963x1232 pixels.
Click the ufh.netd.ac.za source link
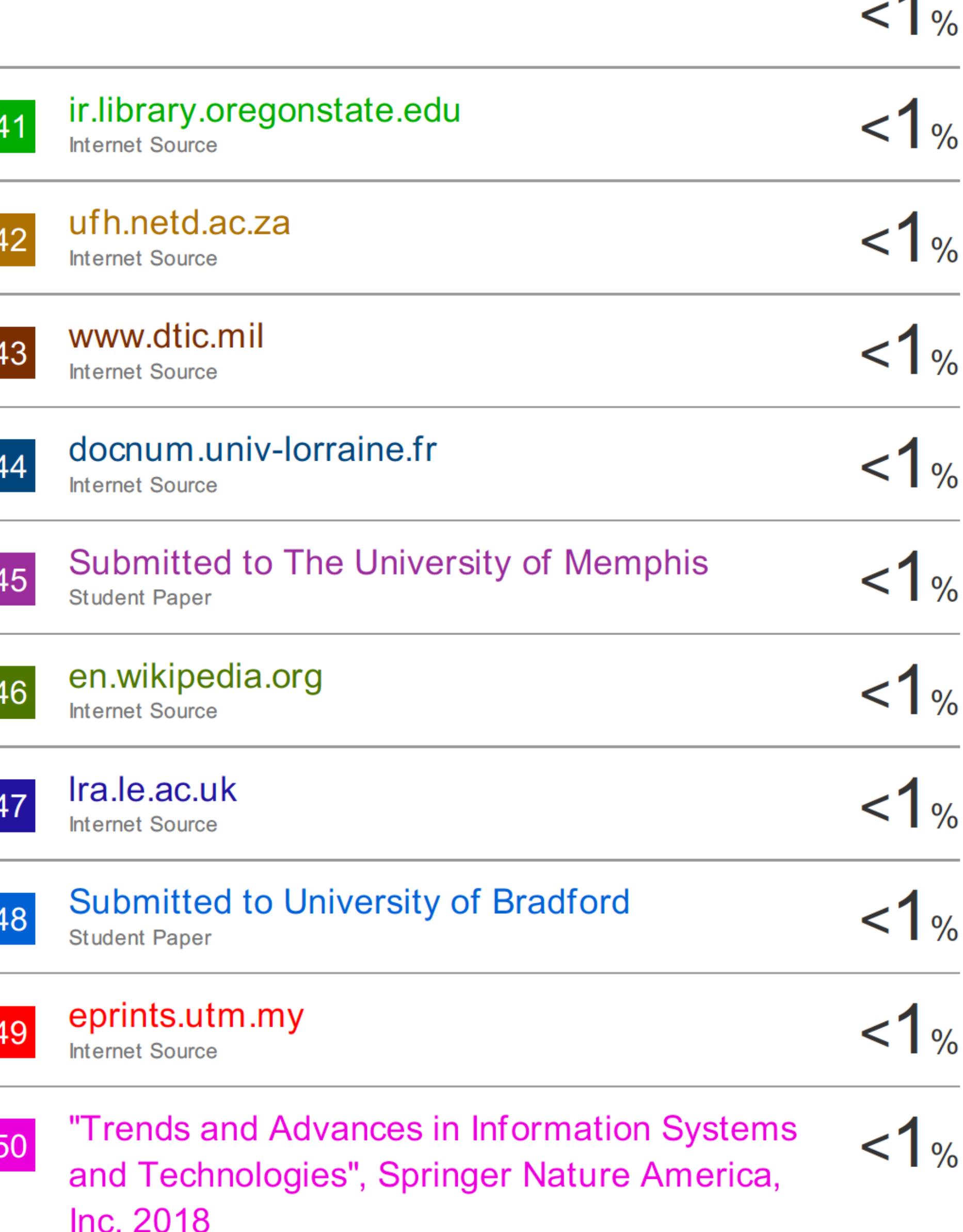tap(180, 223)
